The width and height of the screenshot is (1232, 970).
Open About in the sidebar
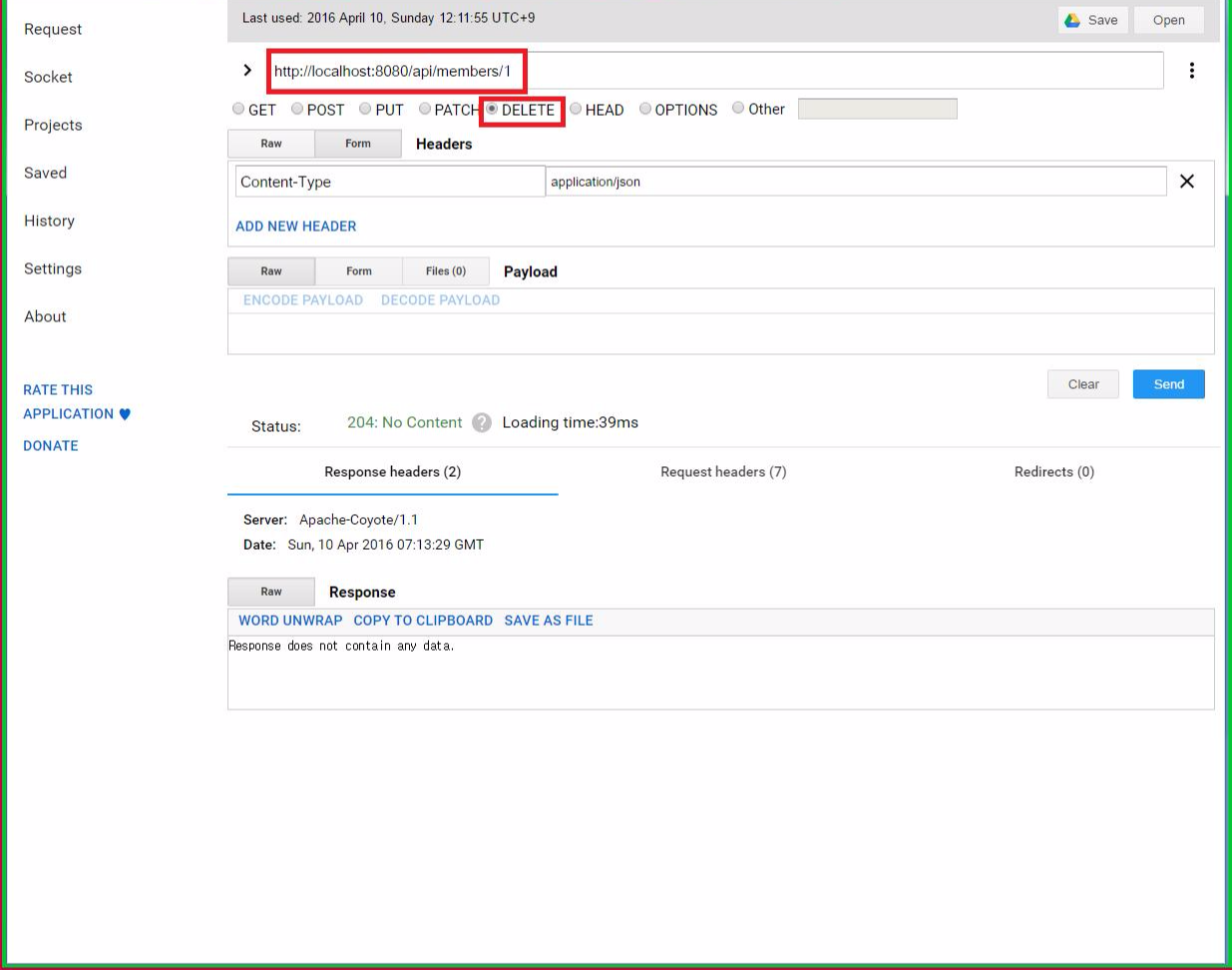click(x=45, y=316)
